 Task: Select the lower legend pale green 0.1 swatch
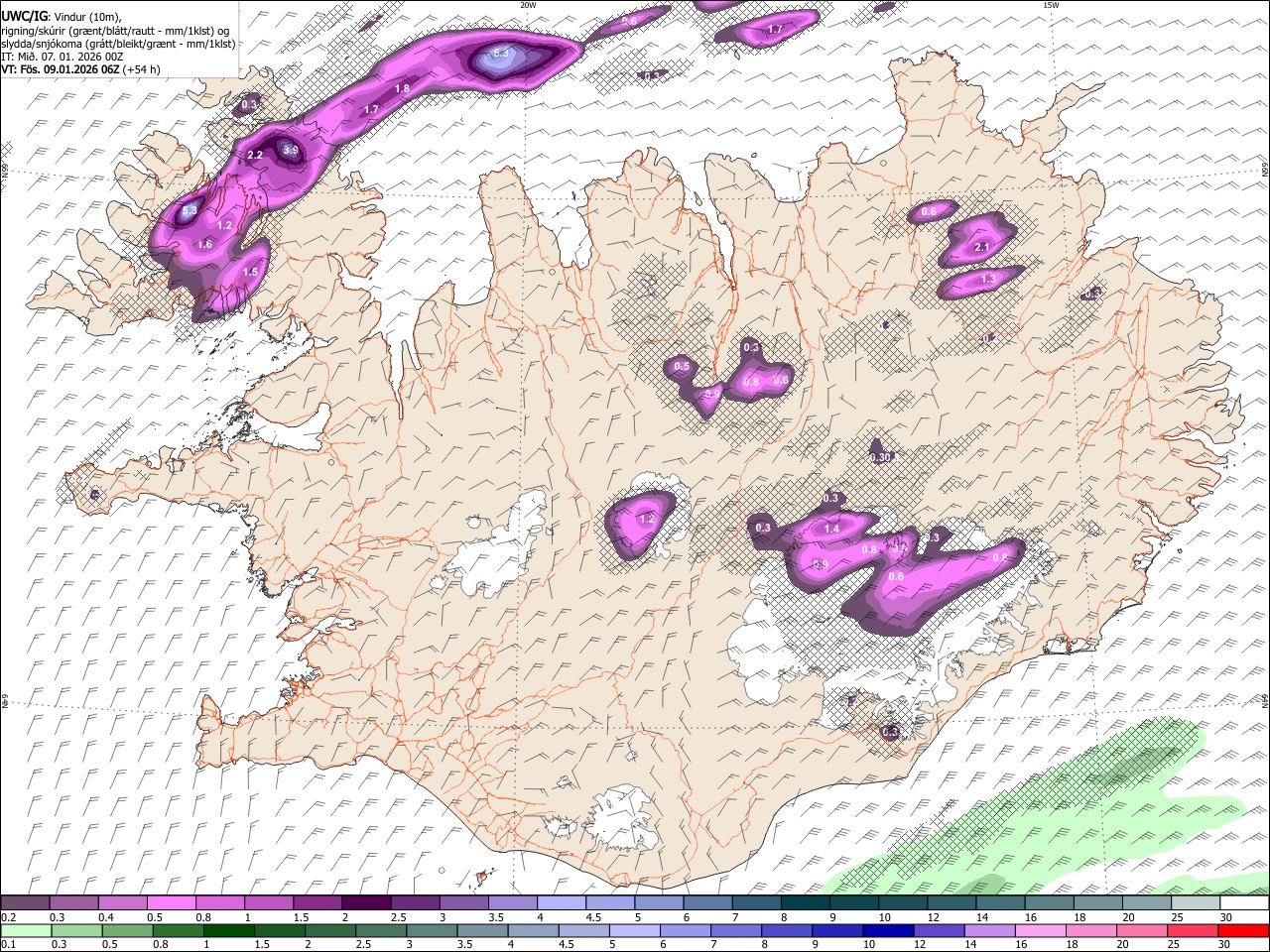pos(26,930)
